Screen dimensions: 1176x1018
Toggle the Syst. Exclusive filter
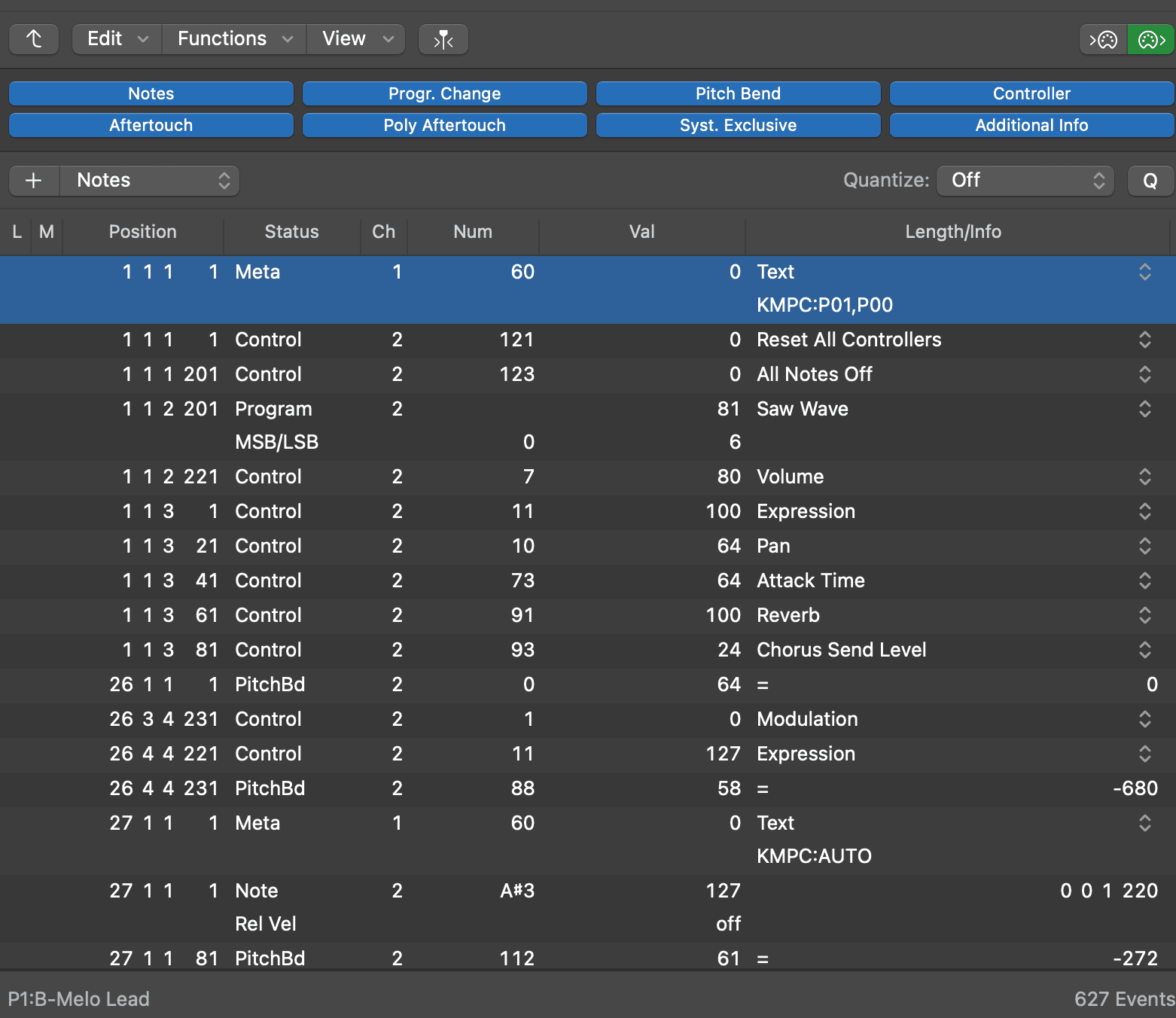click(x=738, y=125)
